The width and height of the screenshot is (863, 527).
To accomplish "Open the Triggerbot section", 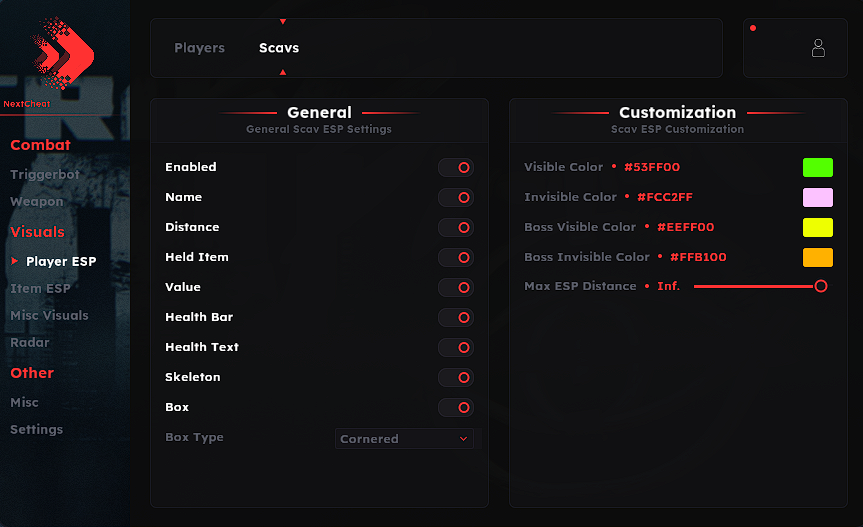I will pyautogui.click(x=45, y=174).
